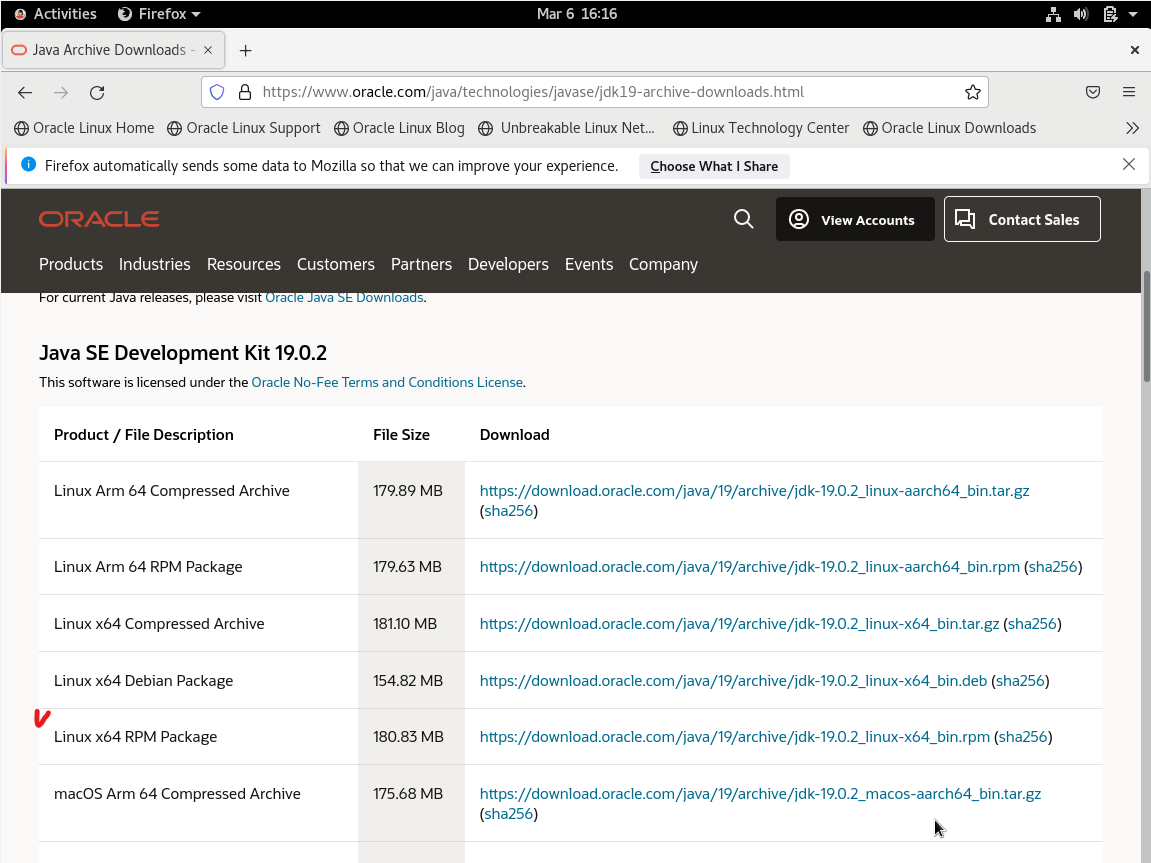This screenshot has width=1151, height=863.
Task: Download jdk-19.0.2_macos-aarch64_bin.tar.gz link
Action: click(760, 794)
